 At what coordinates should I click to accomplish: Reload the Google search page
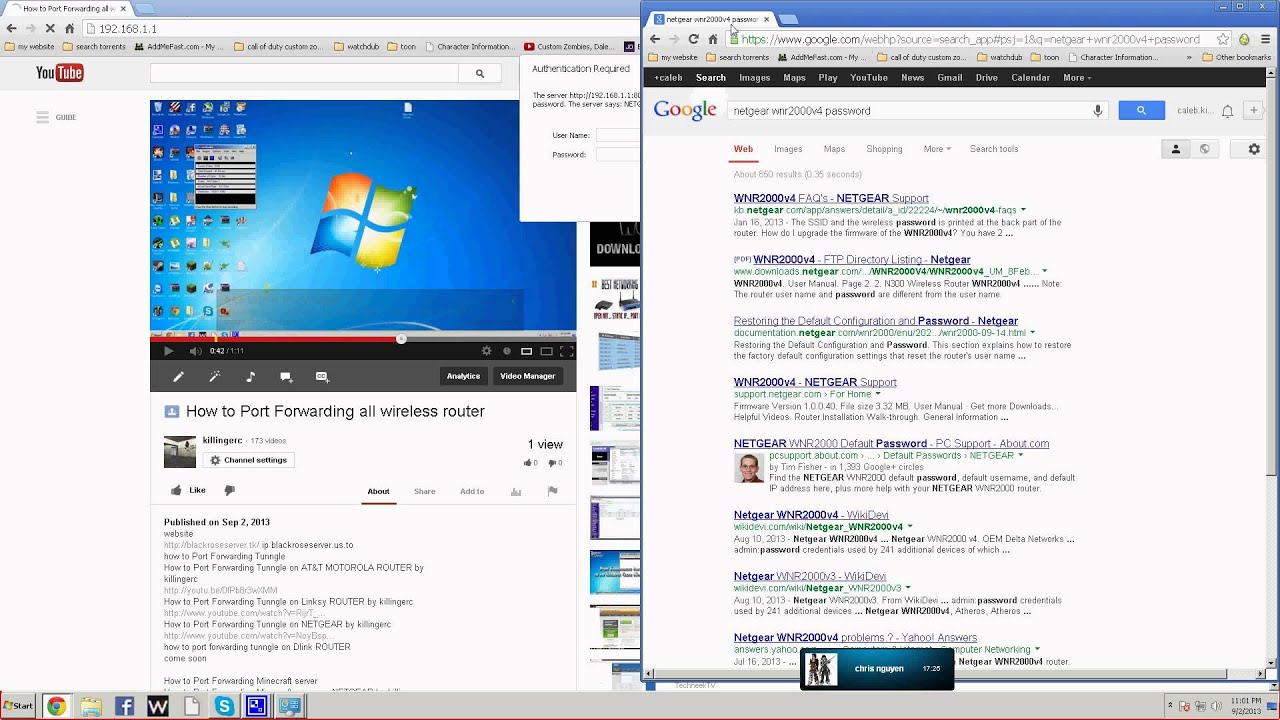point(693,39)
